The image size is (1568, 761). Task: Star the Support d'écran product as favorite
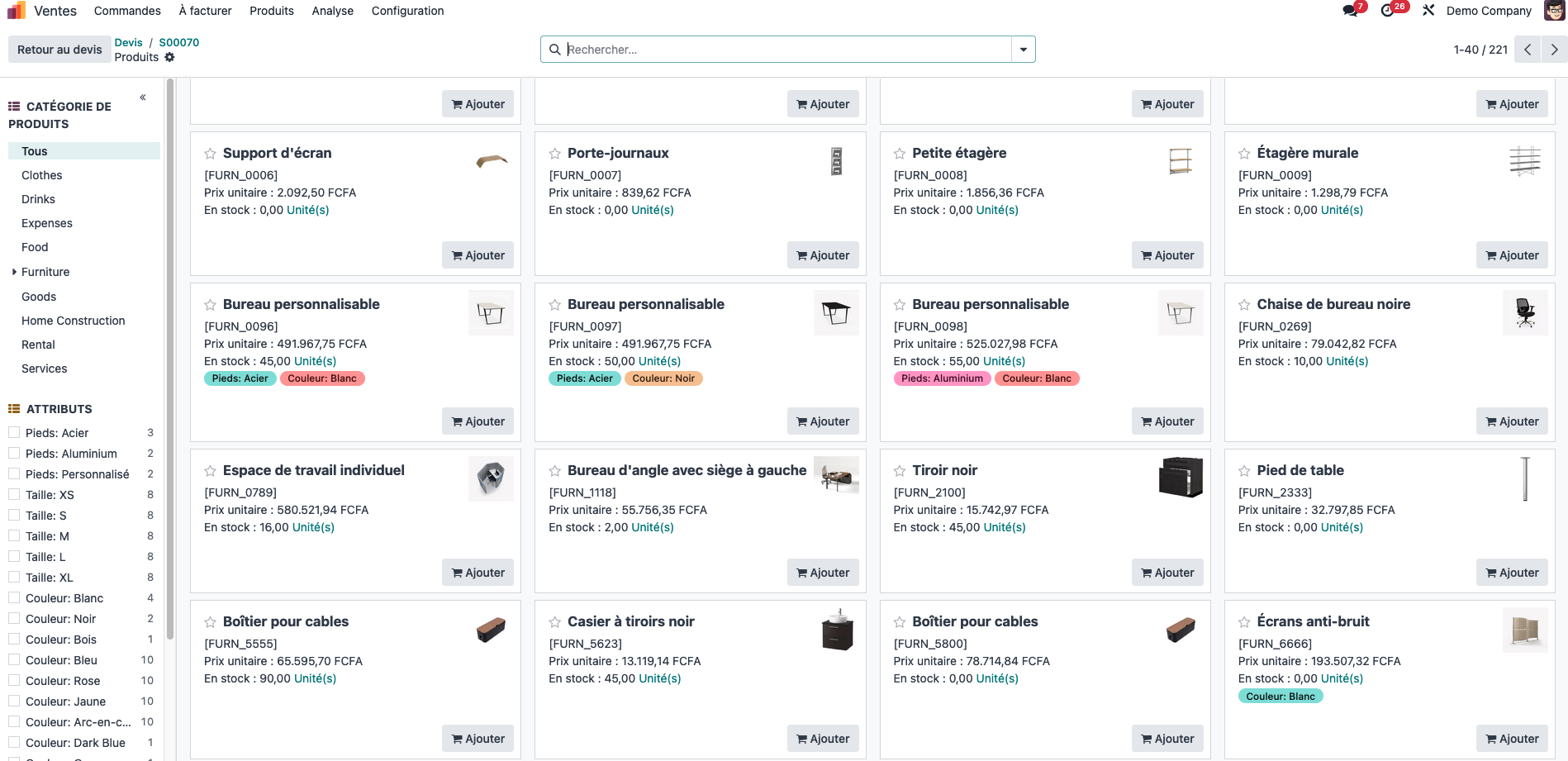click(211, 154)
